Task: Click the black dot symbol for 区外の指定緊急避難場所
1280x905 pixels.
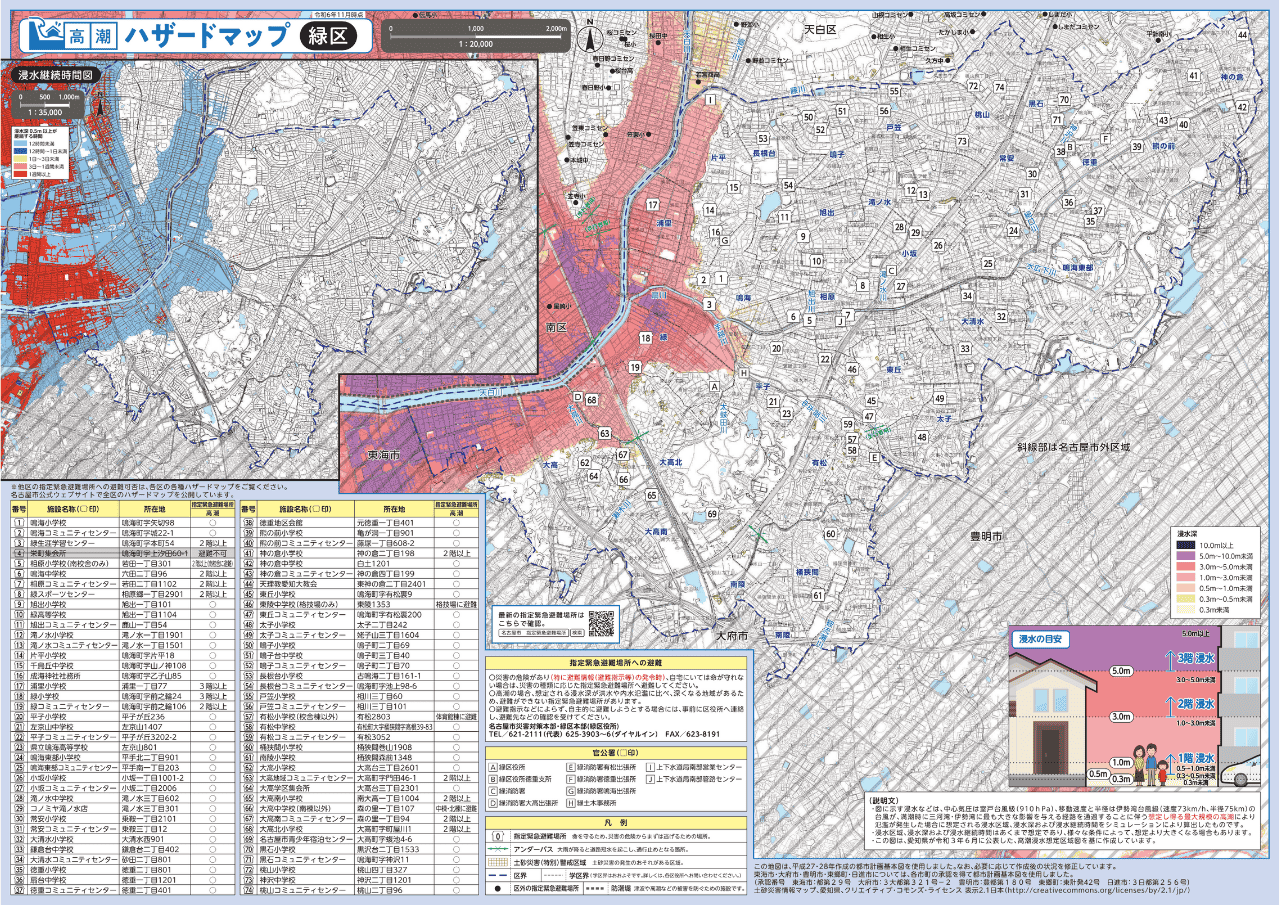Action: 497,887
